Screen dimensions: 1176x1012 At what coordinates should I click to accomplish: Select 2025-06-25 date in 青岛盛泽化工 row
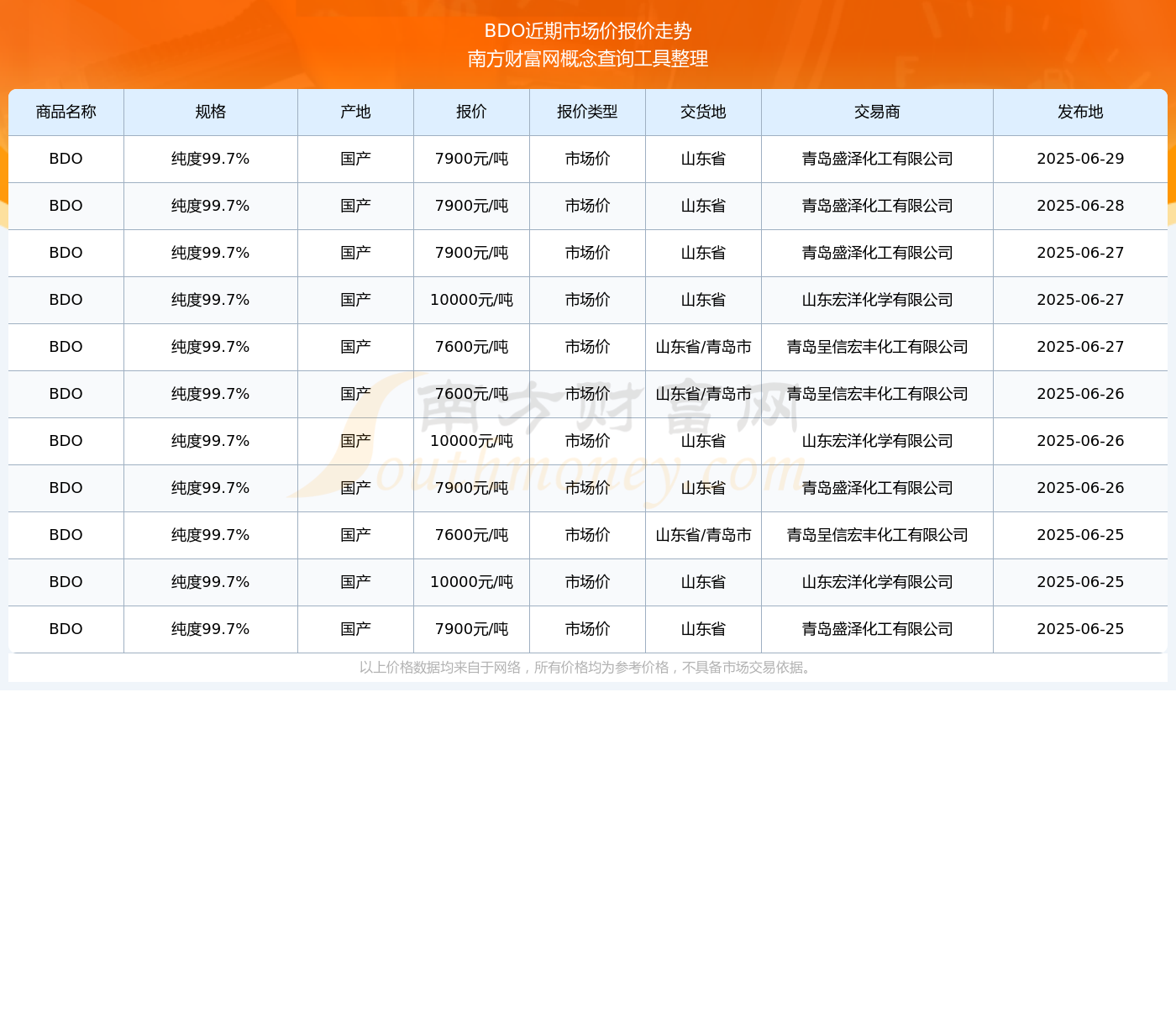(x=1081, y=629)
